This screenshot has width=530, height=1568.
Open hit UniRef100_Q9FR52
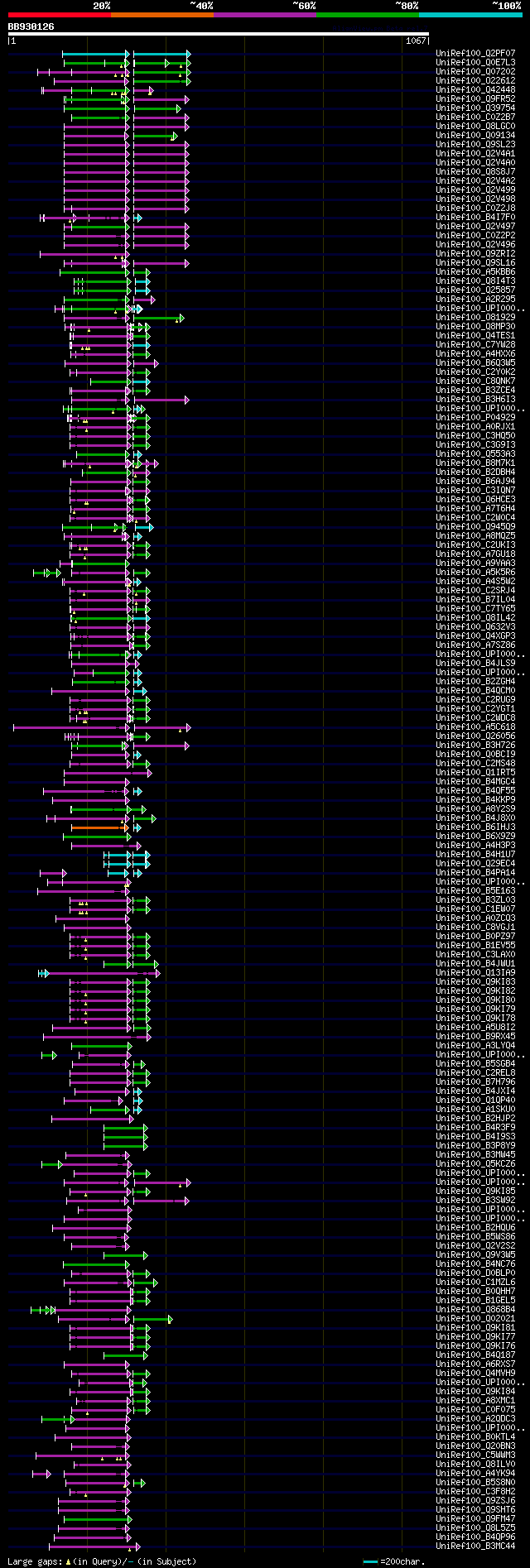[475, 99]
